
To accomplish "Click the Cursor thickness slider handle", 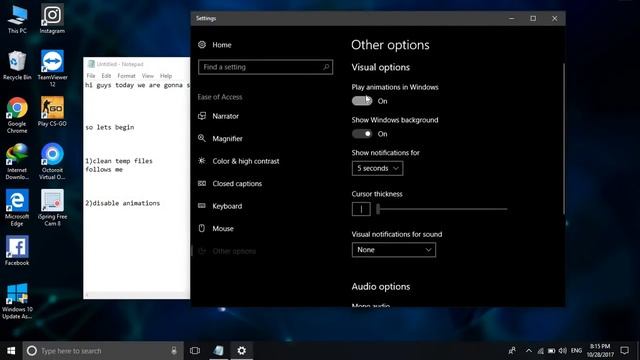I will (x=378, y=209).
